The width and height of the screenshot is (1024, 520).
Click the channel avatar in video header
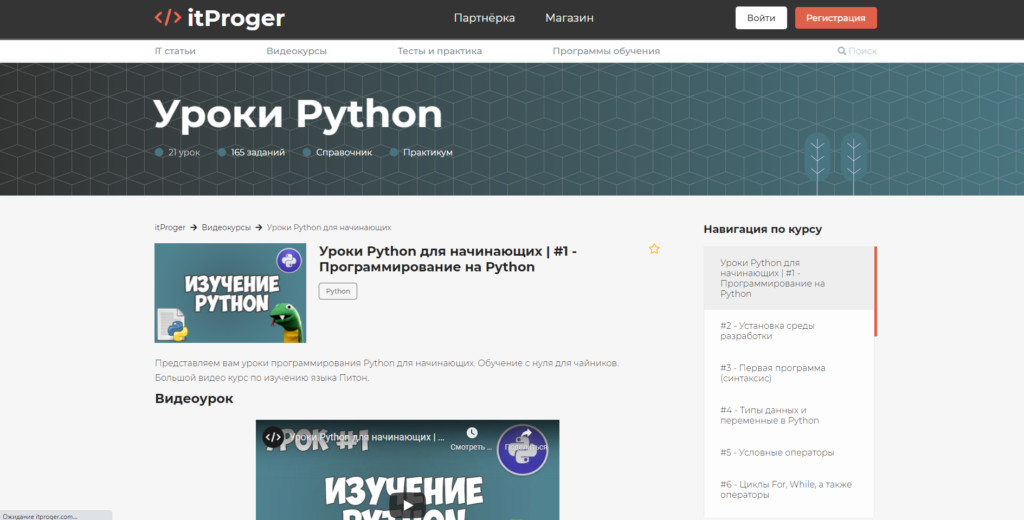(273, 437)
